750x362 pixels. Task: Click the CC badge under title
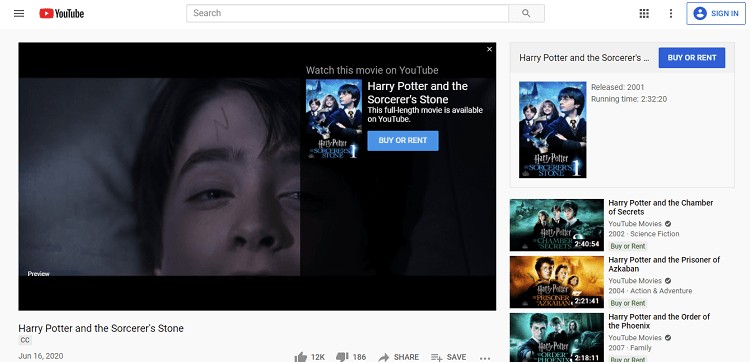pyautogui.click(x=24, y=340)
